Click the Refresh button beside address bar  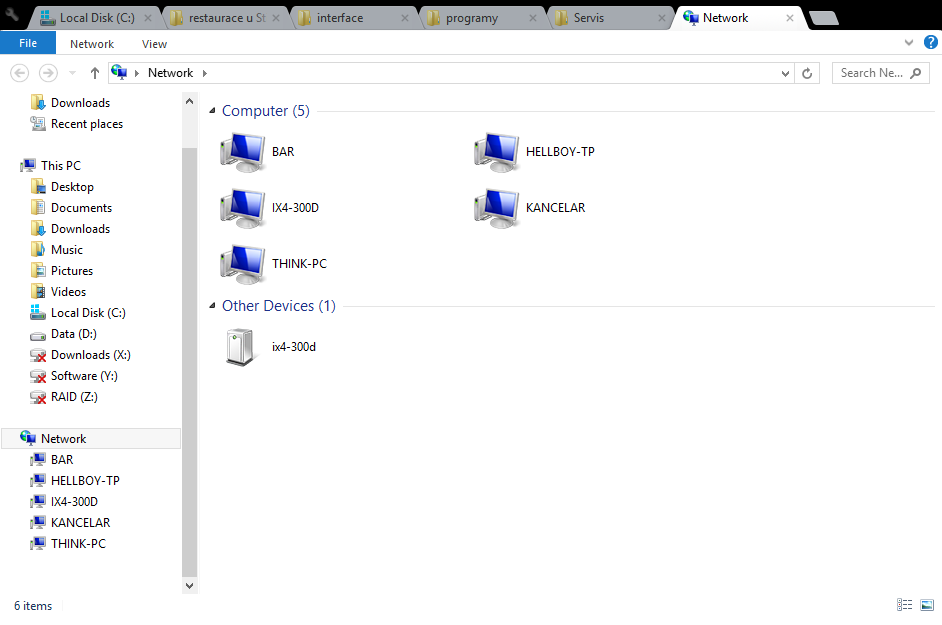pyautogui.click(x=809, y=73)
